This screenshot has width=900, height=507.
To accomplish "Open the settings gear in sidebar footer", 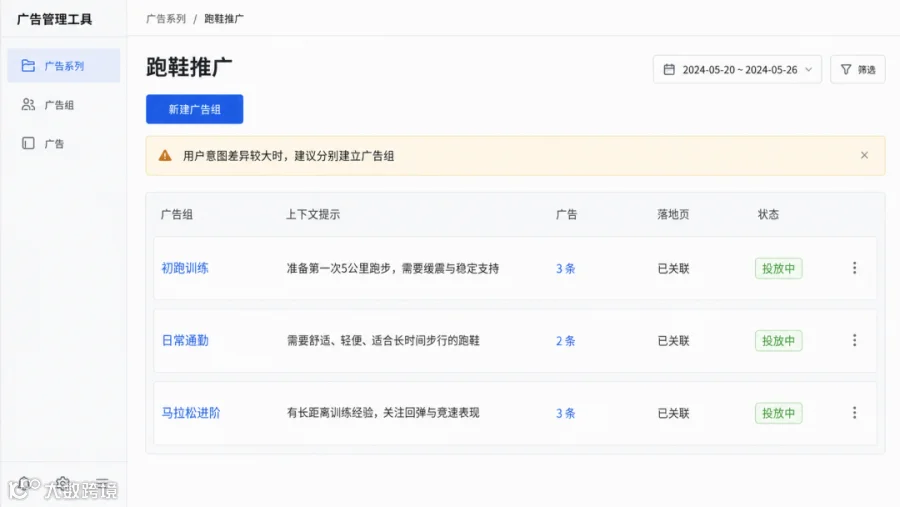I will point(63,483).
